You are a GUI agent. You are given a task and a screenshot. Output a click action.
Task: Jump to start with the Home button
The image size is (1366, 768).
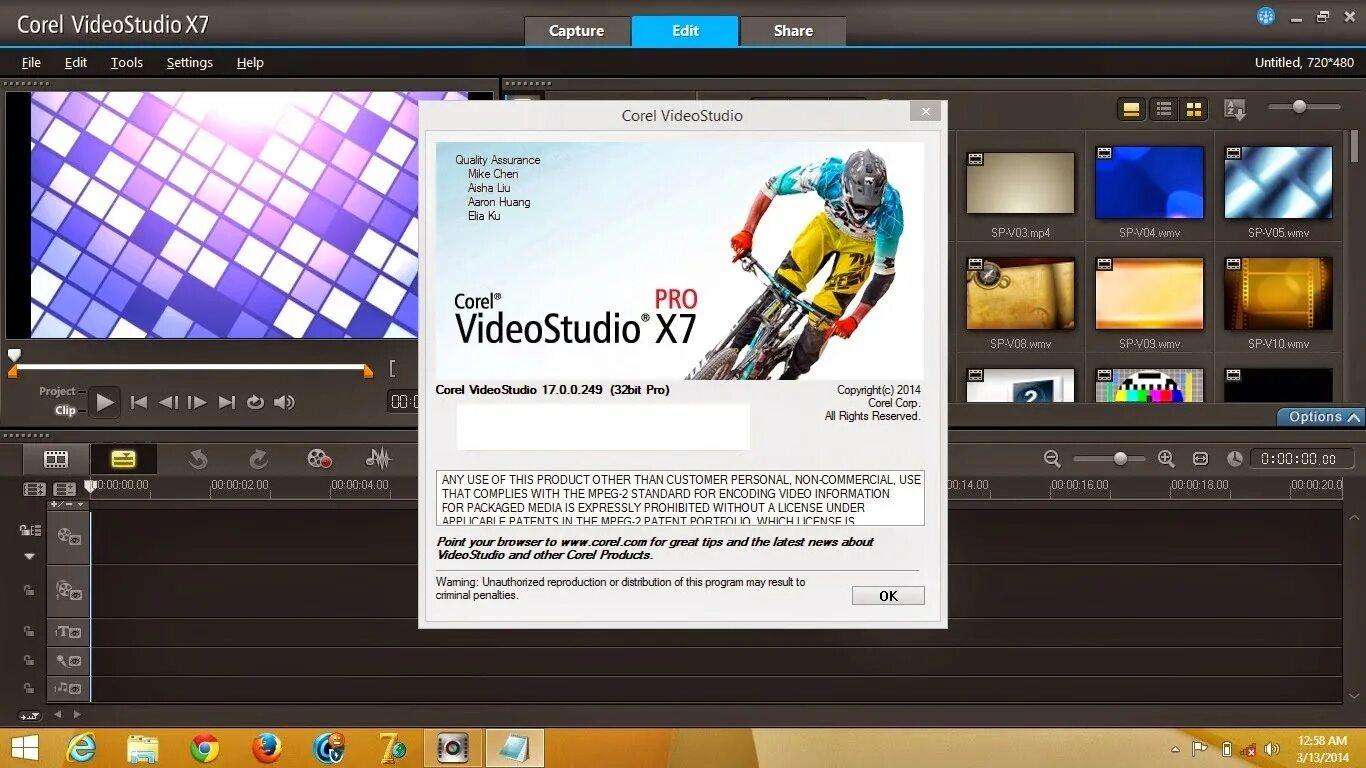point(139,402)
